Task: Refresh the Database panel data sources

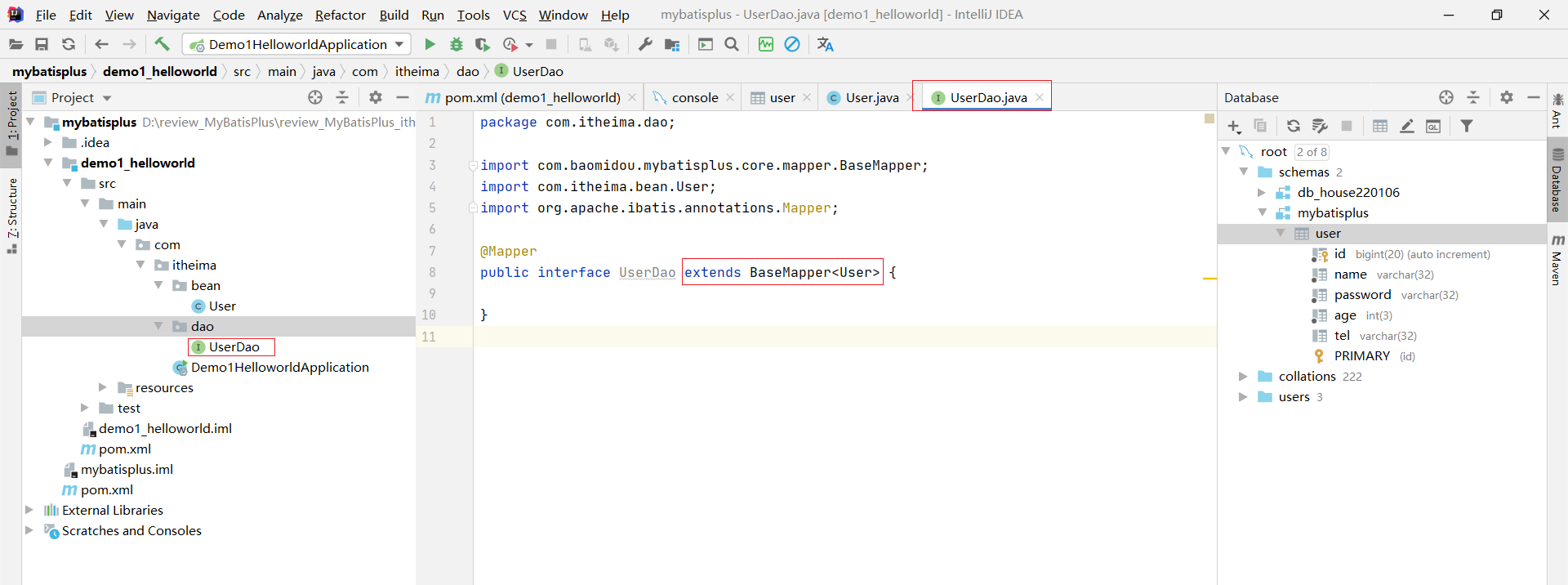Action: click(x=1294, y=126)
